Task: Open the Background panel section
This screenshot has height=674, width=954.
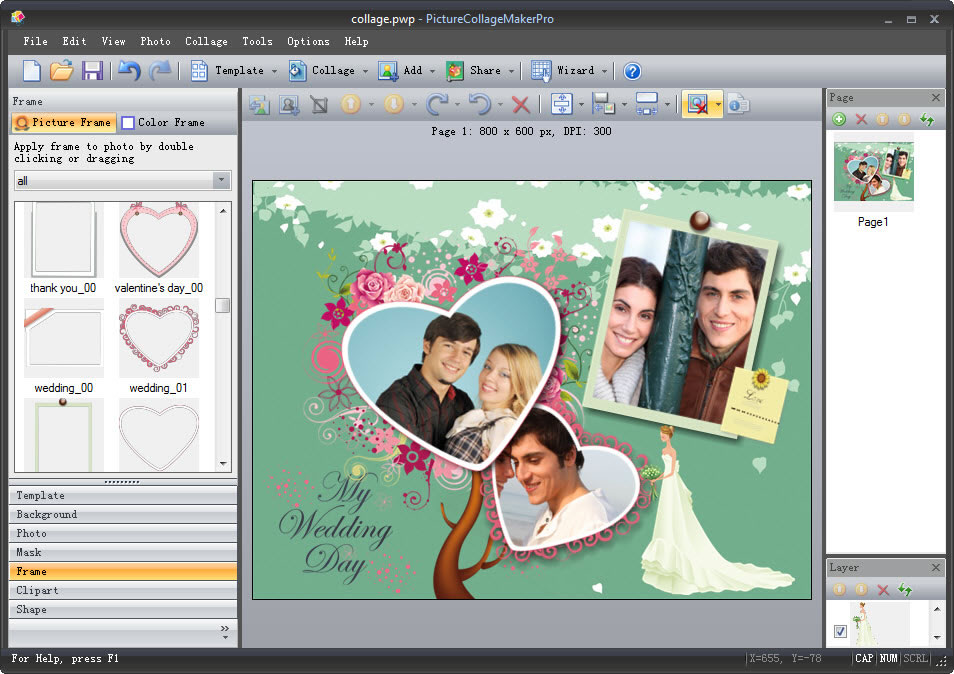Action: (x=122, y=514)
